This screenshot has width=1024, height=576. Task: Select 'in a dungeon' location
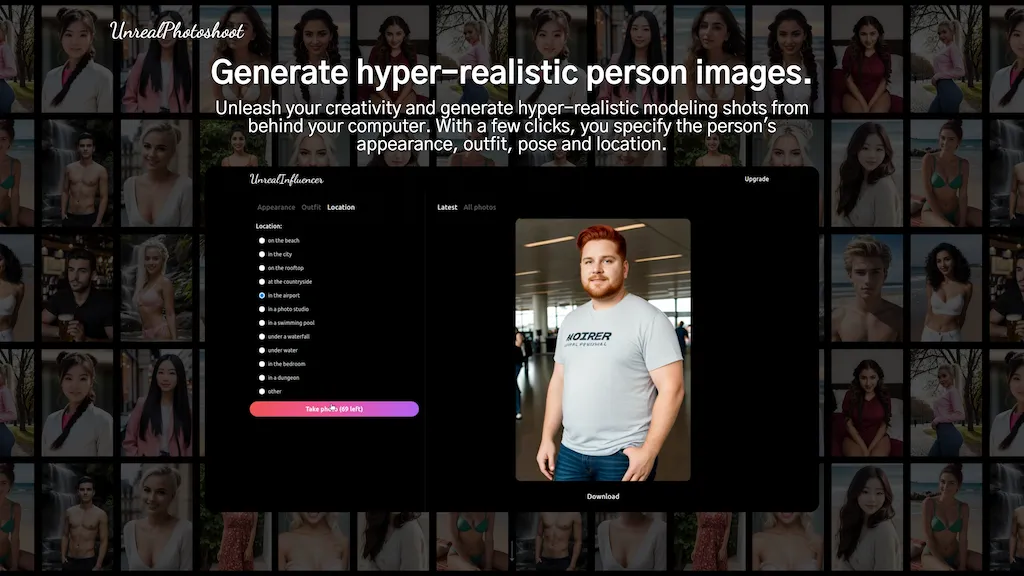pyautogui.click(x=262, y=378)
